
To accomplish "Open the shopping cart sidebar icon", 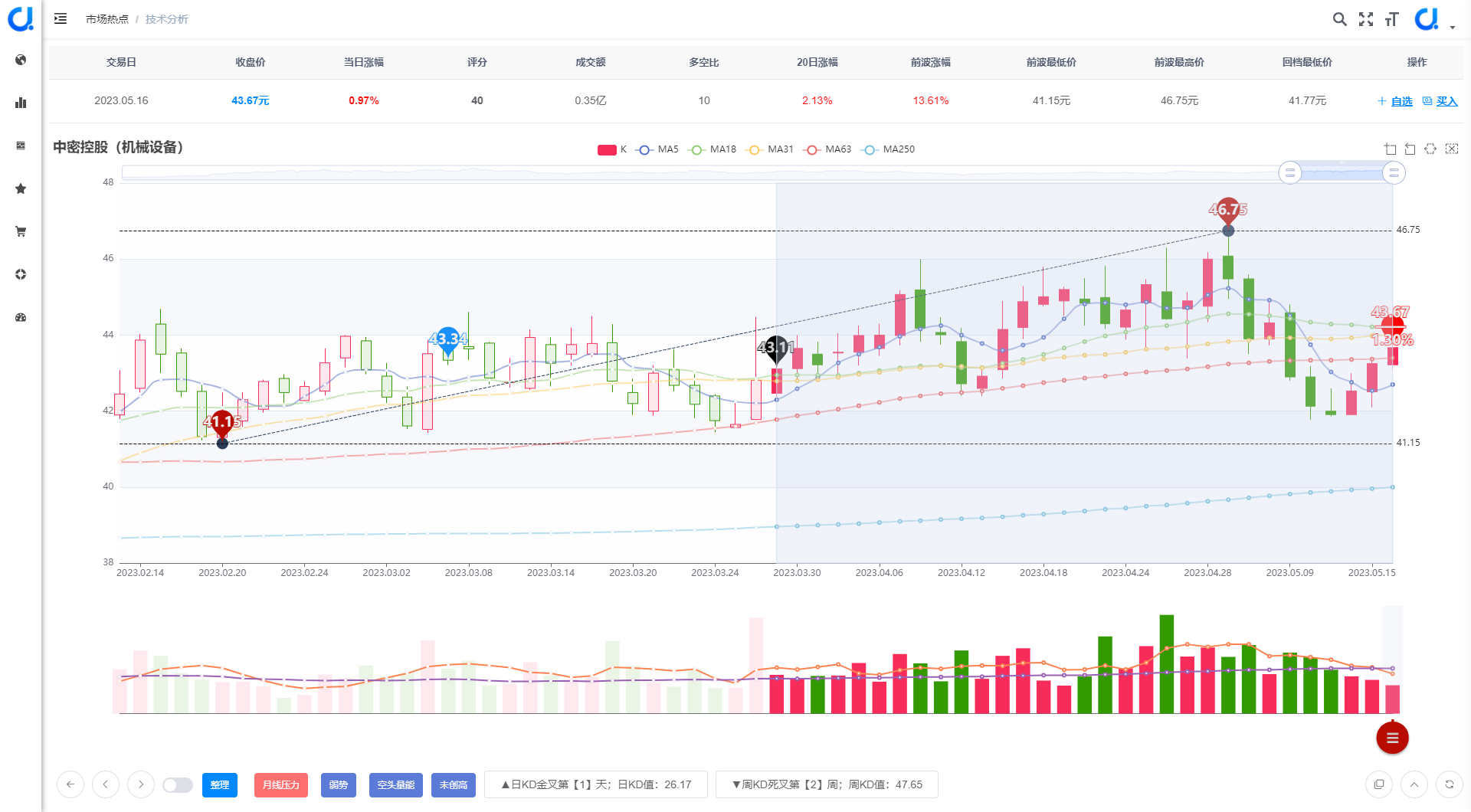I will point(21,231).
